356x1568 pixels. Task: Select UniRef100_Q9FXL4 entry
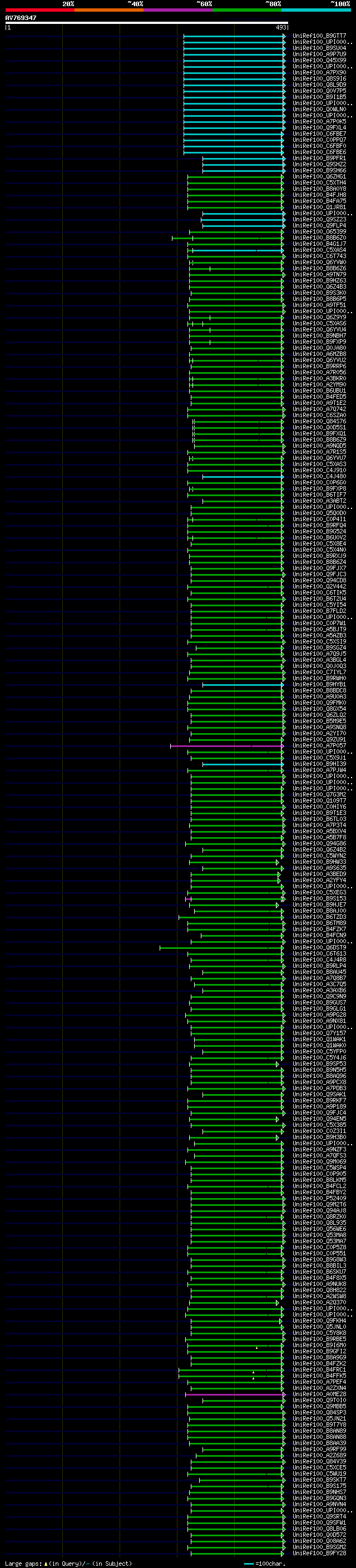point(319,128)
